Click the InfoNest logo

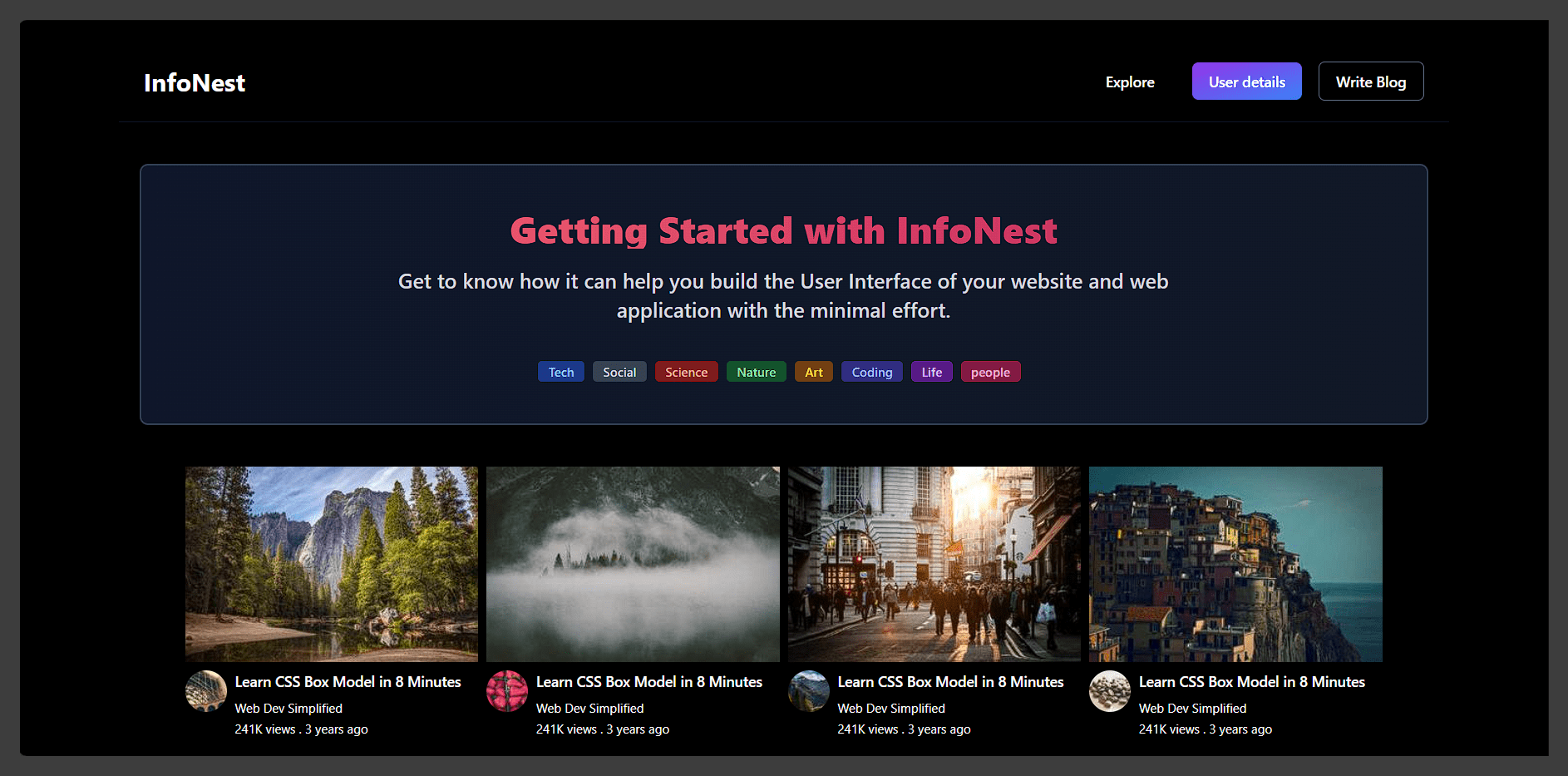[195, 83]
